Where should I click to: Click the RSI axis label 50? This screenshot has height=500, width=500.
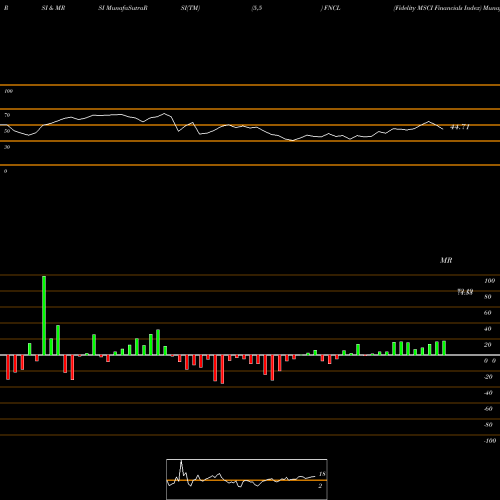click(x=7, y=131)
